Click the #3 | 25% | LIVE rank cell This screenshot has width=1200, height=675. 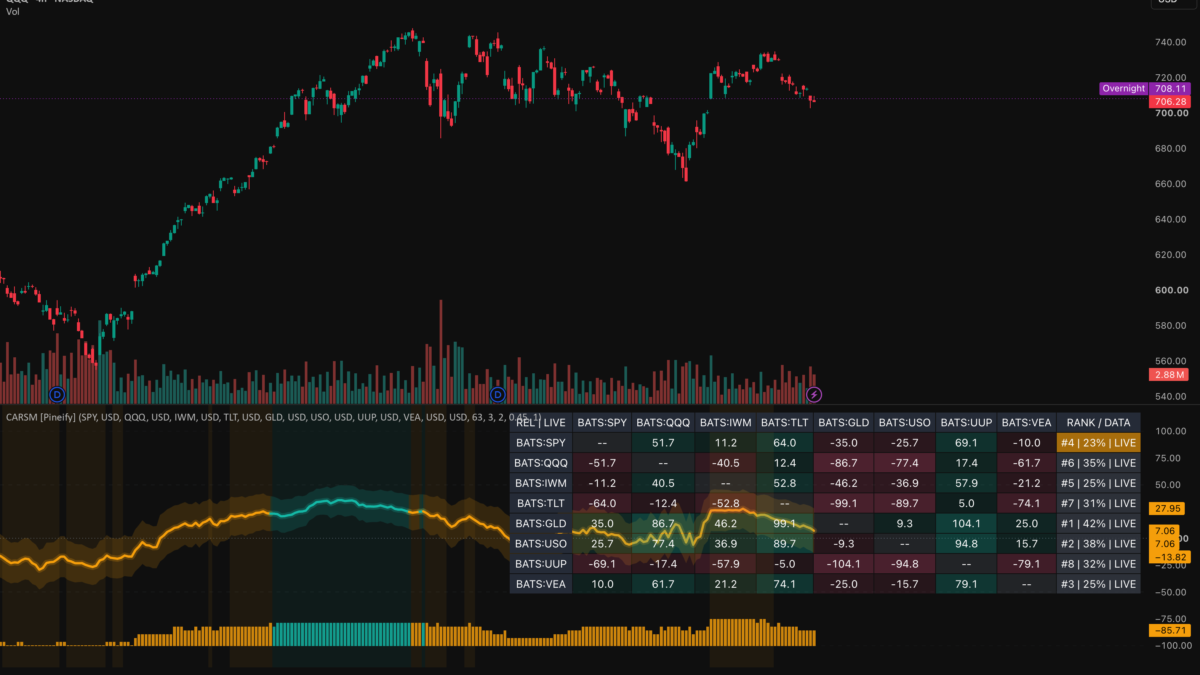point(1098,584)
